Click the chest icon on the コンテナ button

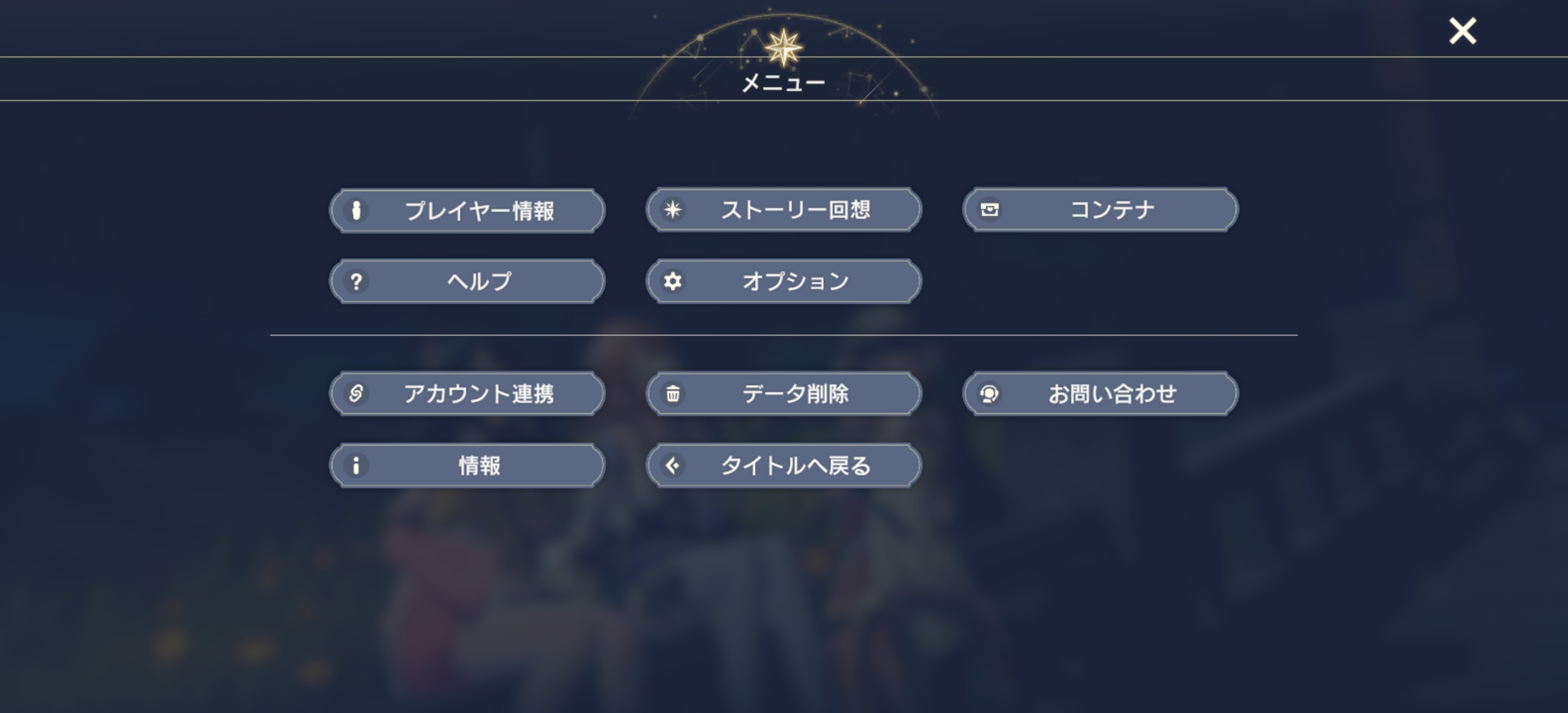pos(991,209)
